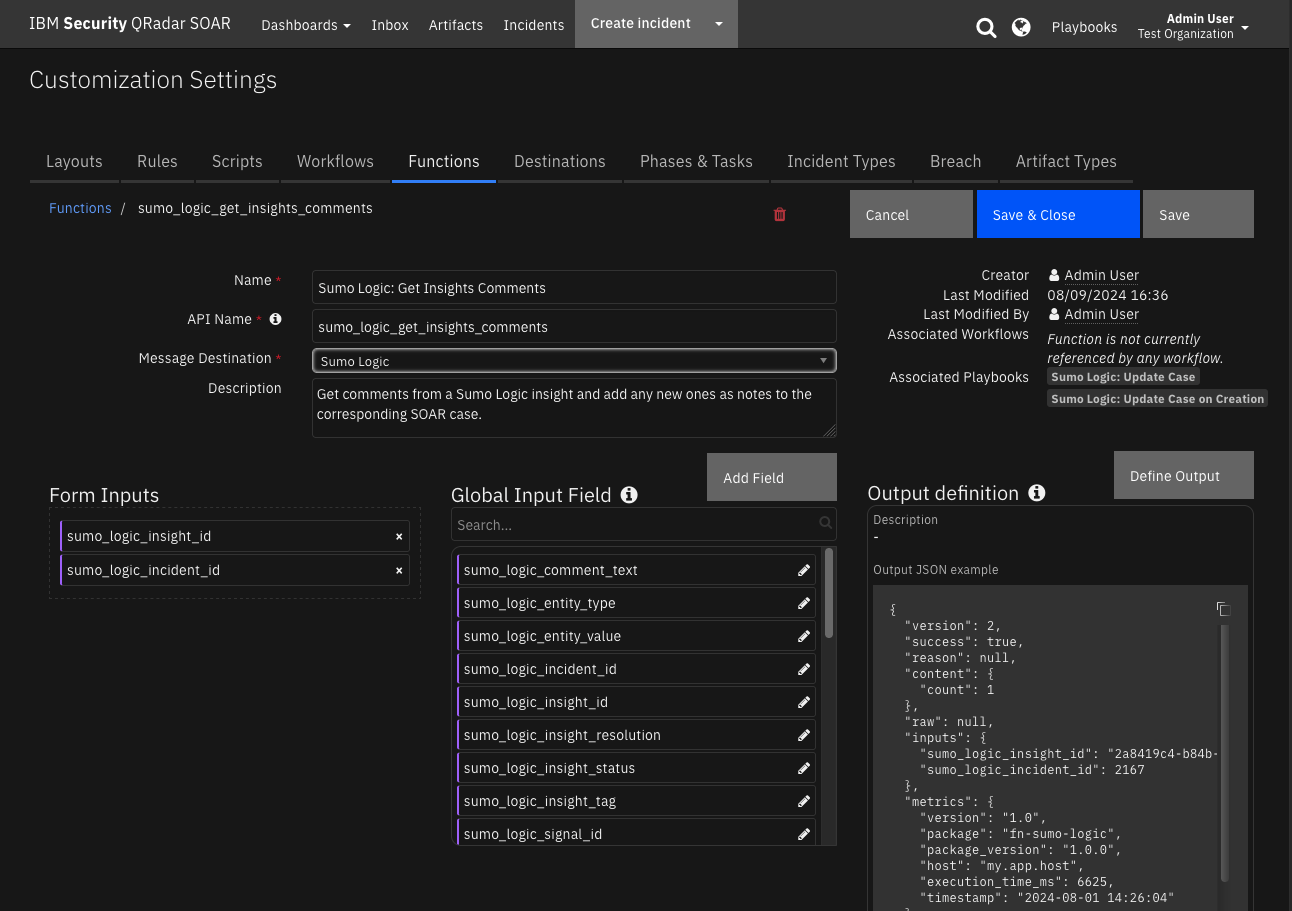This screenshot has width=1292, height=911.
Task: Edit sumo_logic_insight_status pencil icon
Action: point(804,768)
